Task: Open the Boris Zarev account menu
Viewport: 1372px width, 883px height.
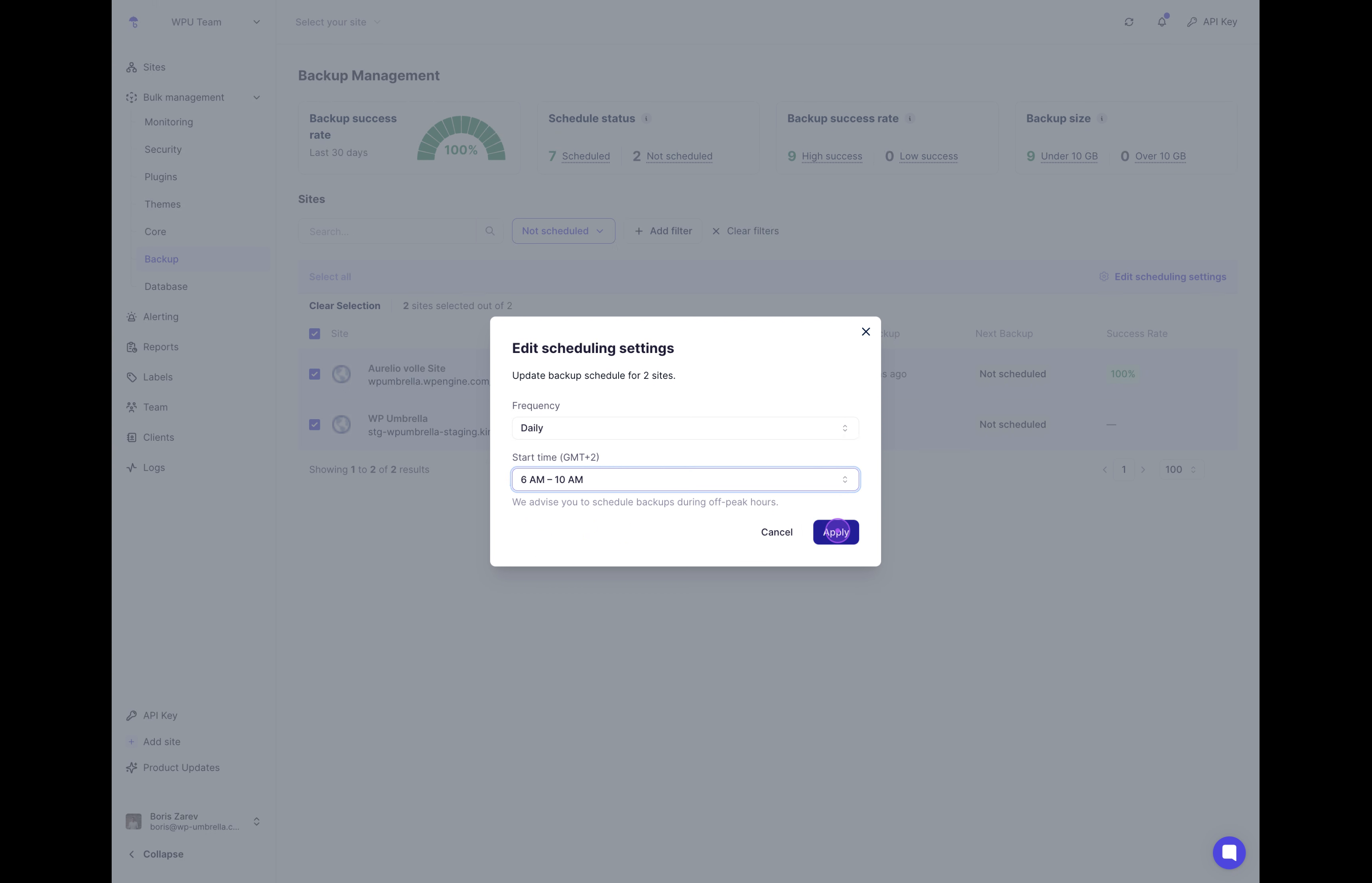Action: tap(194, 822)
